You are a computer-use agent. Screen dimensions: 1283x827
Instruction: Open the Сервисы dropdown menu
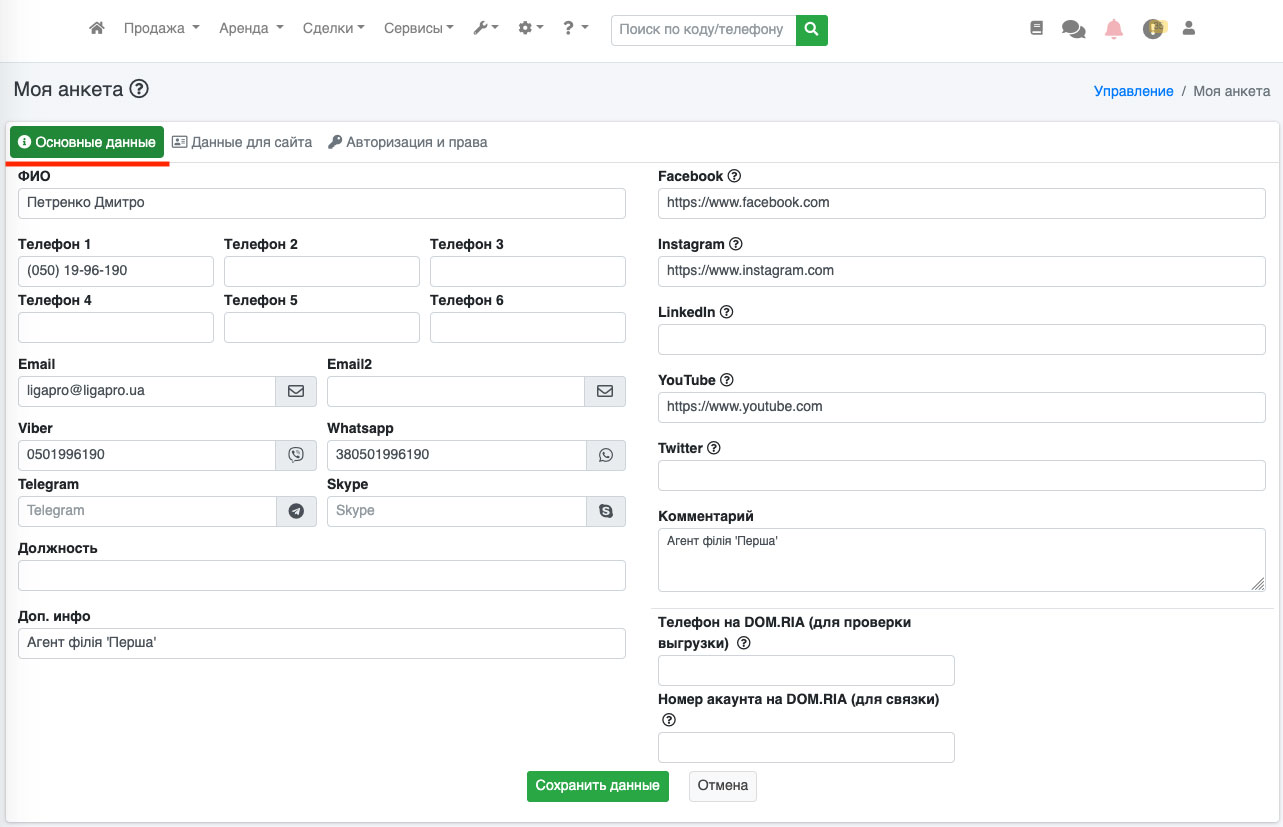(x=418, y=29)
